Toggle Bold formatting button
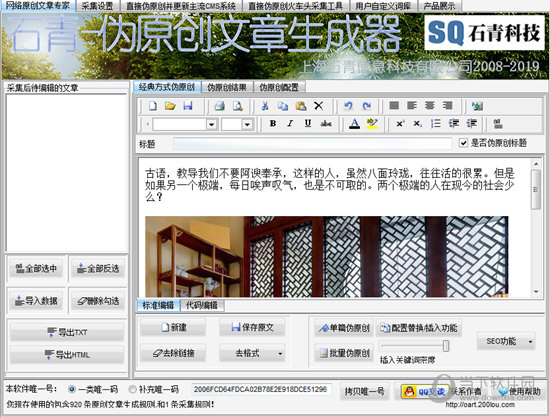Screen dimensions: 550x417 coord(273,123)
